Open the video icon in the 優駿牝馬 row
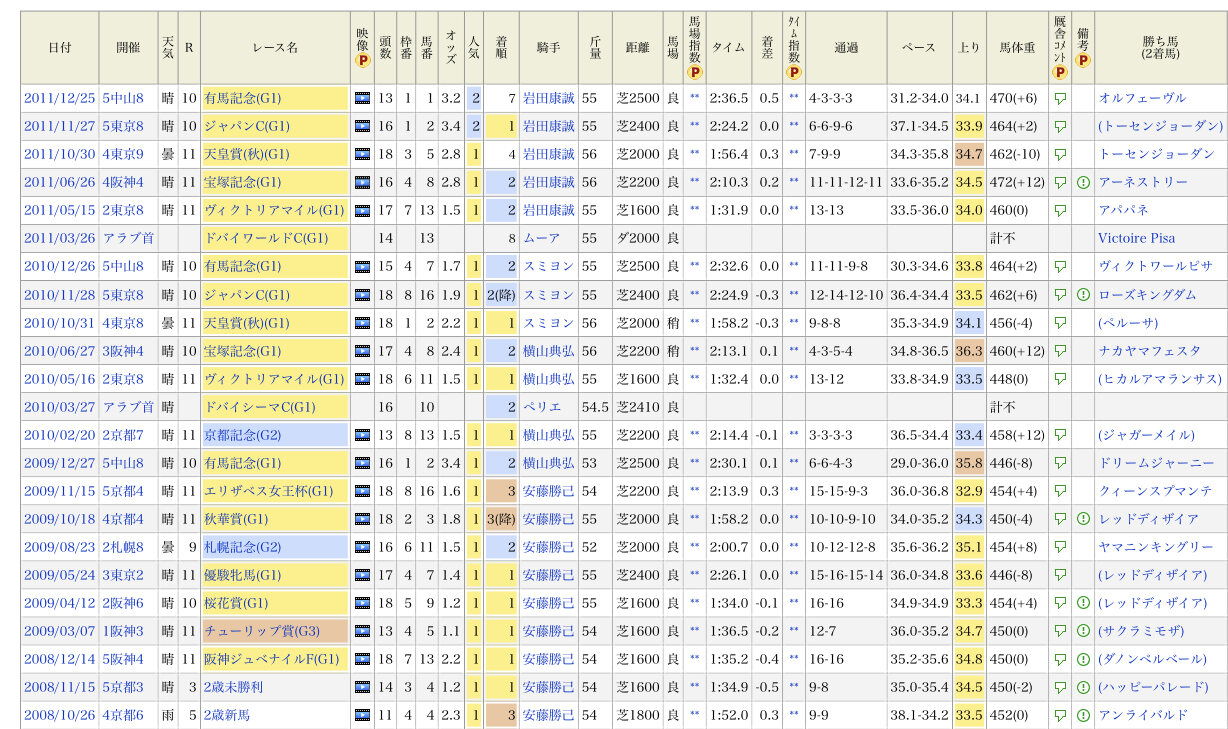The height and width of the screenshot is (729, 1228). point(362,575)
